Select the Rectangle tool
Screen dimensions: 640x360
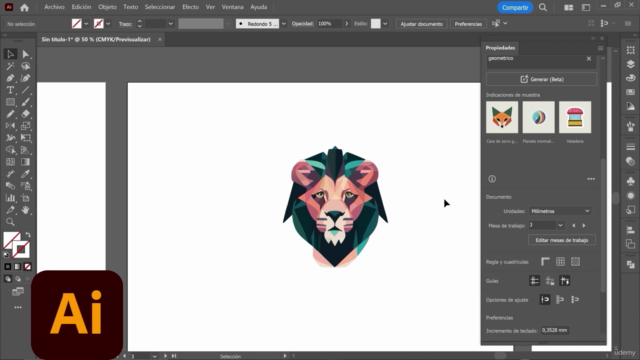click(10, 102)
